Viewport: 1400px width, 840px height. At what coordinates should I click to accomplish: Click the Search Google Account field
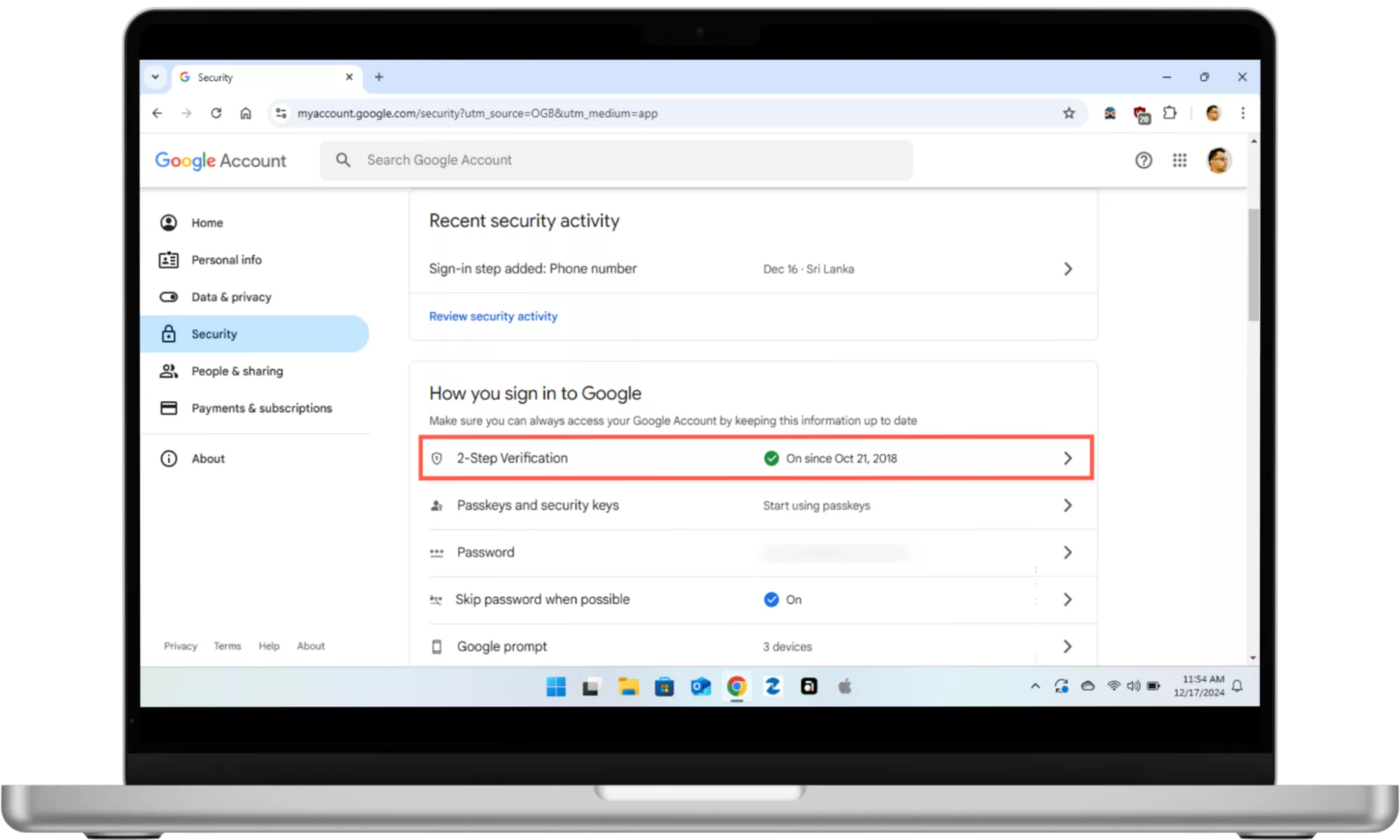coord(616,160)
